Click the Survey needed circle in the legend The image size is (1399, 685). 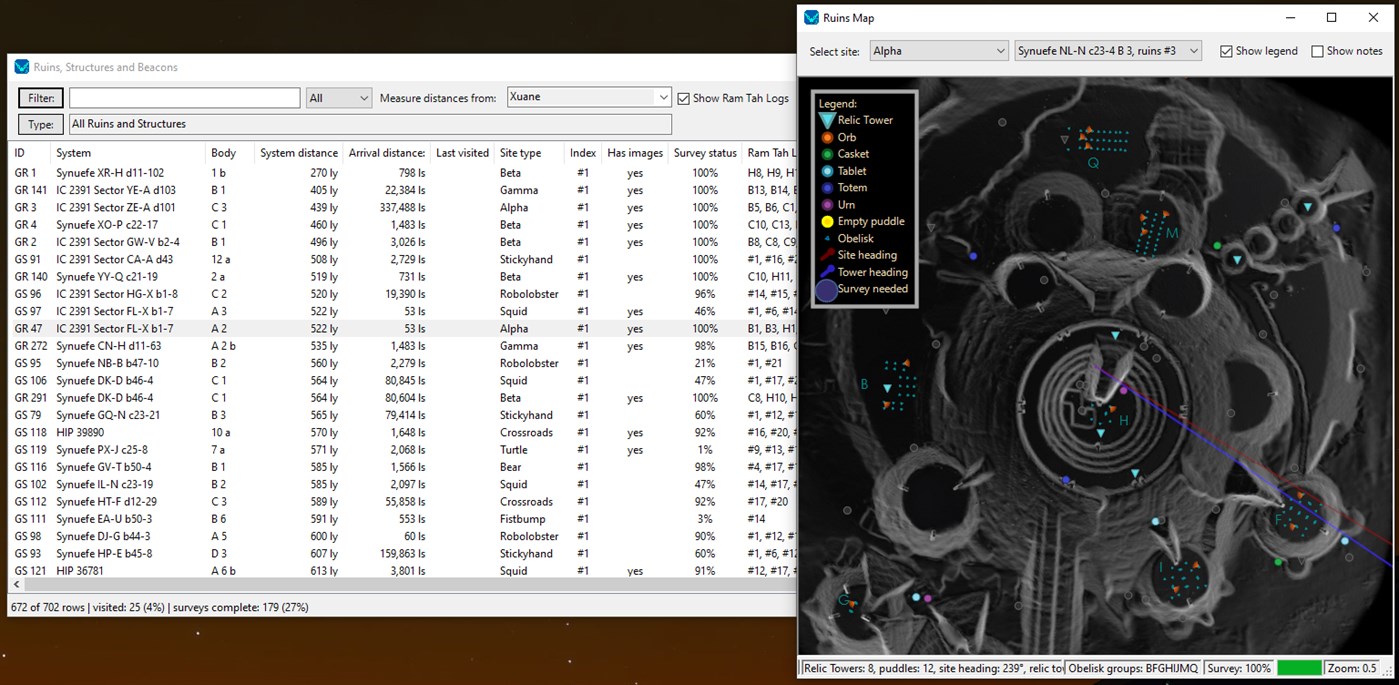825,289
